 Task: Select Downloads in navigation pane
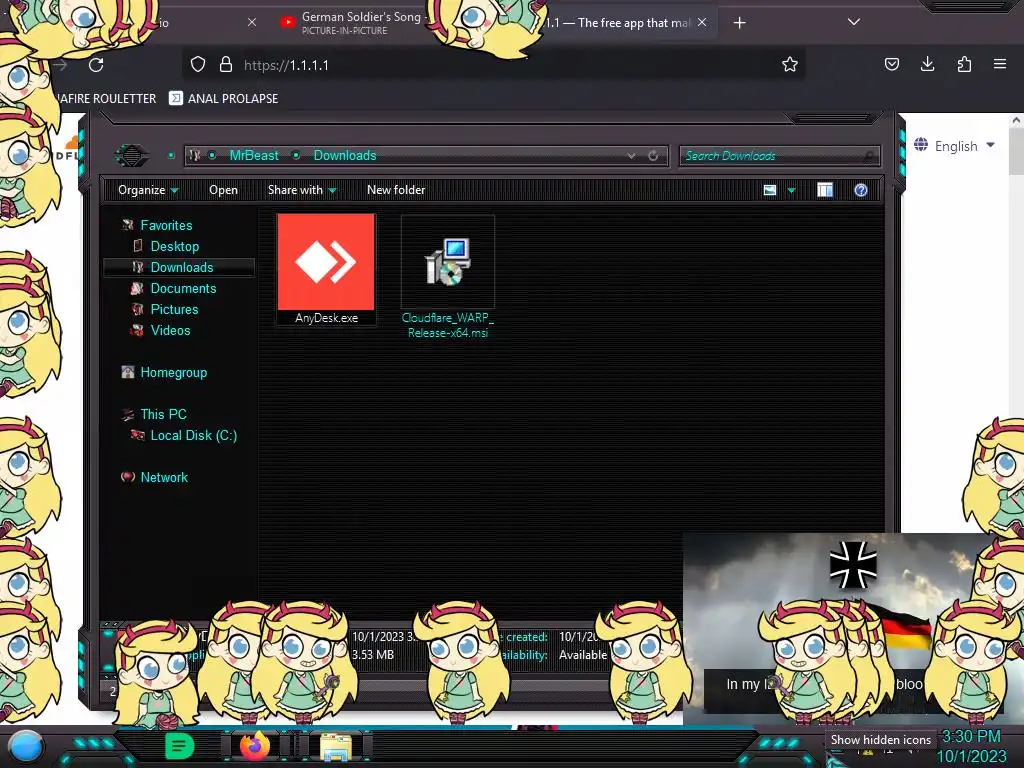179,267
